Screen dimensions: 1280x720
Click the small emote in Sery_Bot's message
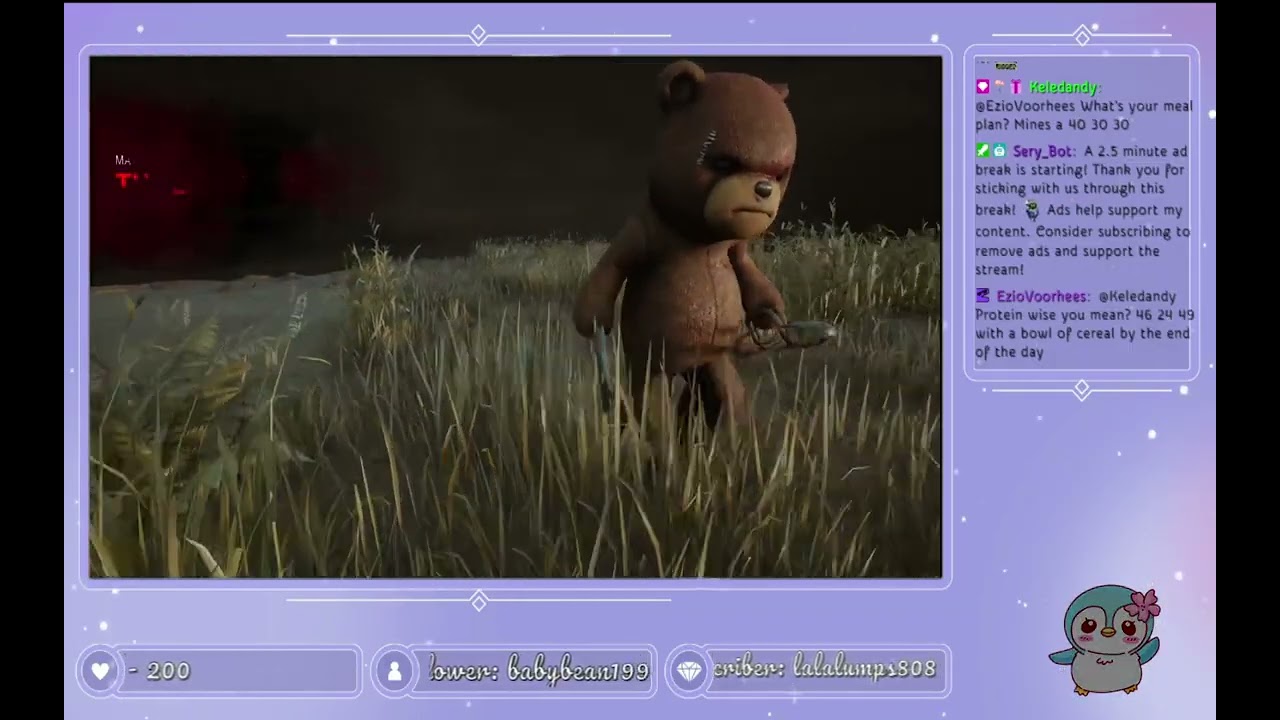(x=1032, y=211)
